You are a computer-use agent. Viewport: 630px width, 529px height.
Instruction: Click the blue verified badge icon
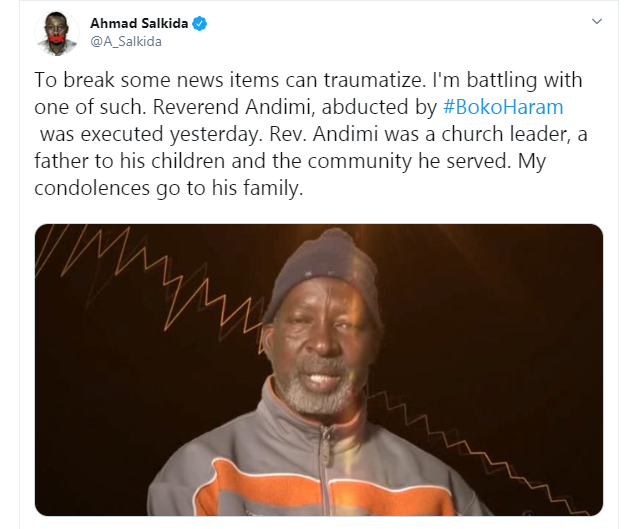199,23
